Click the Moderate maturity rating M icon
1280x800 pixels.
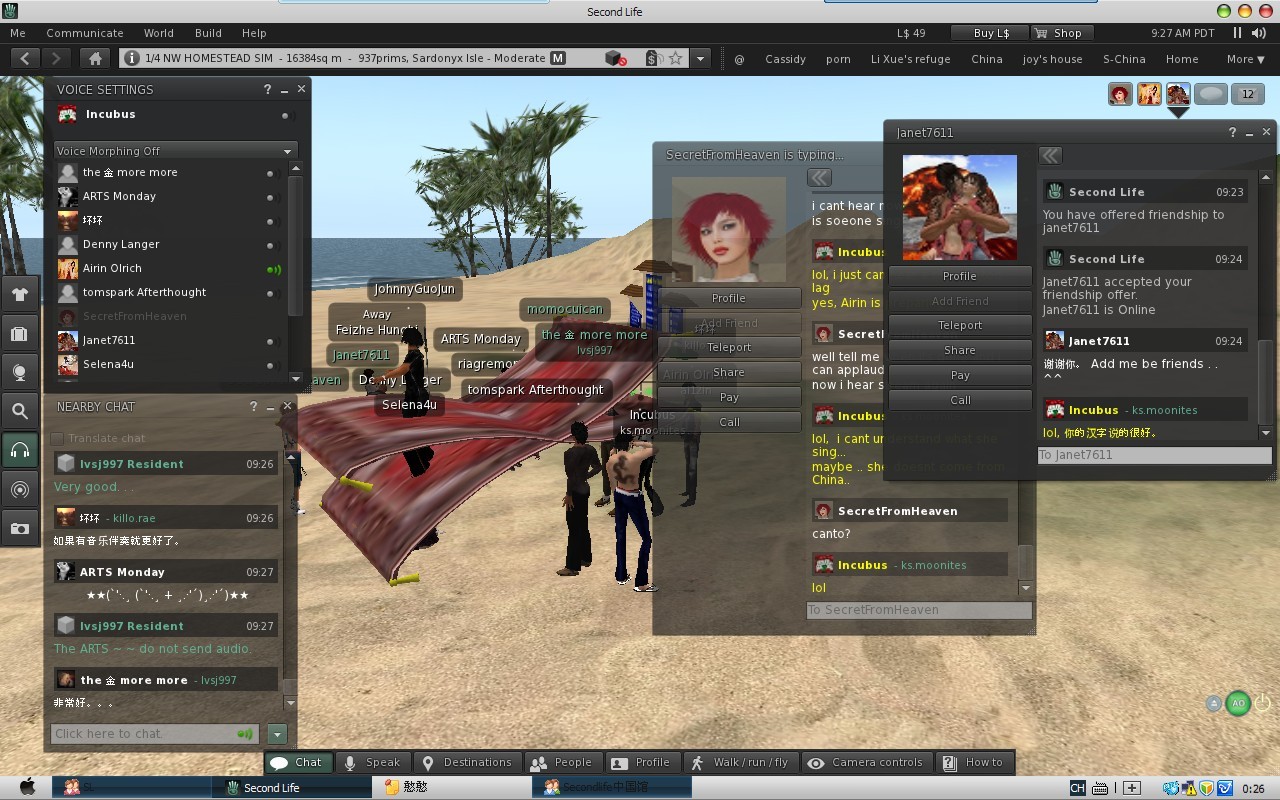coord(558,59)
